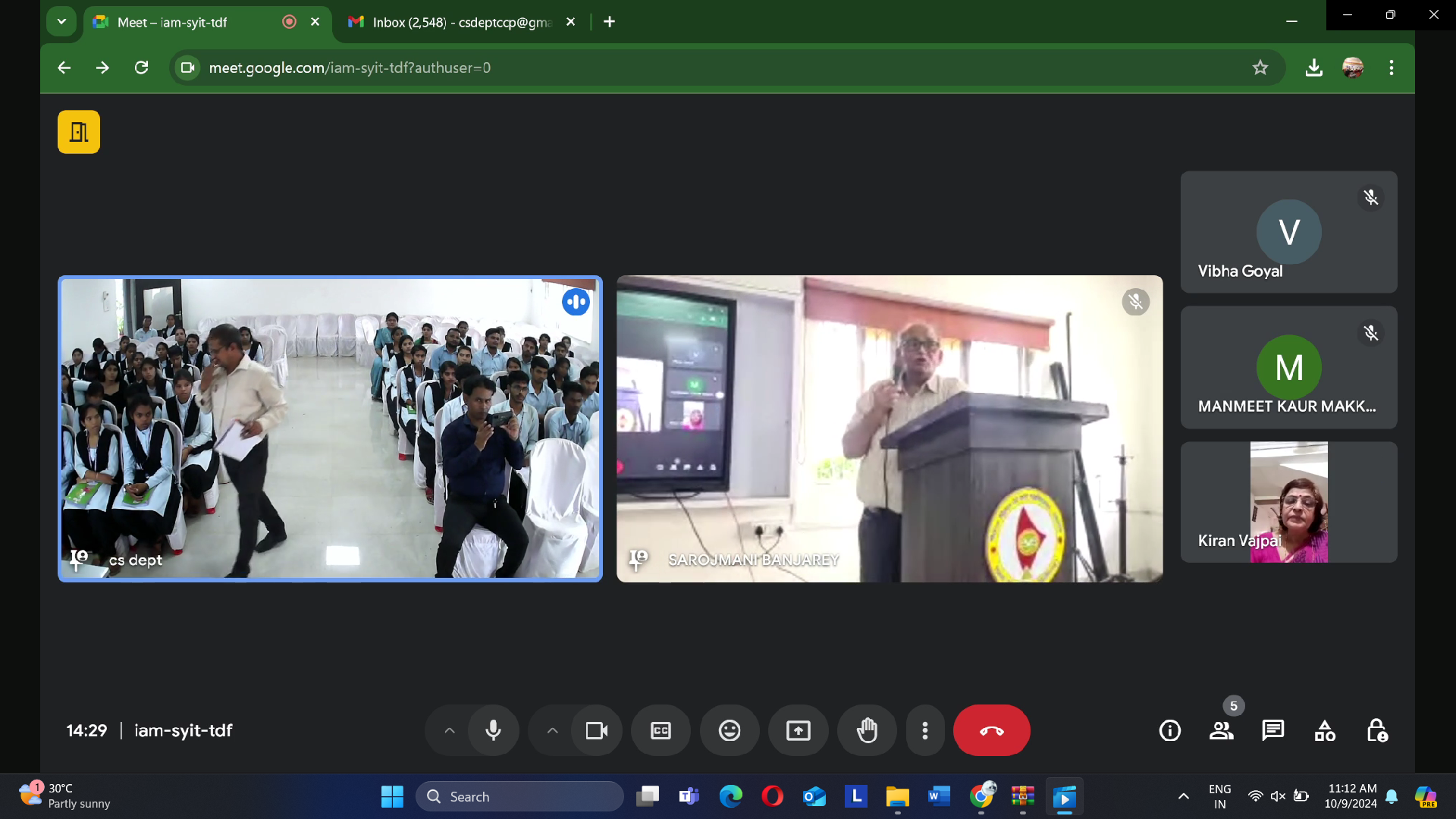
Task: Select the MANMEET KAUR MAKK... participant tile
Action: (x=1288, y=367)
